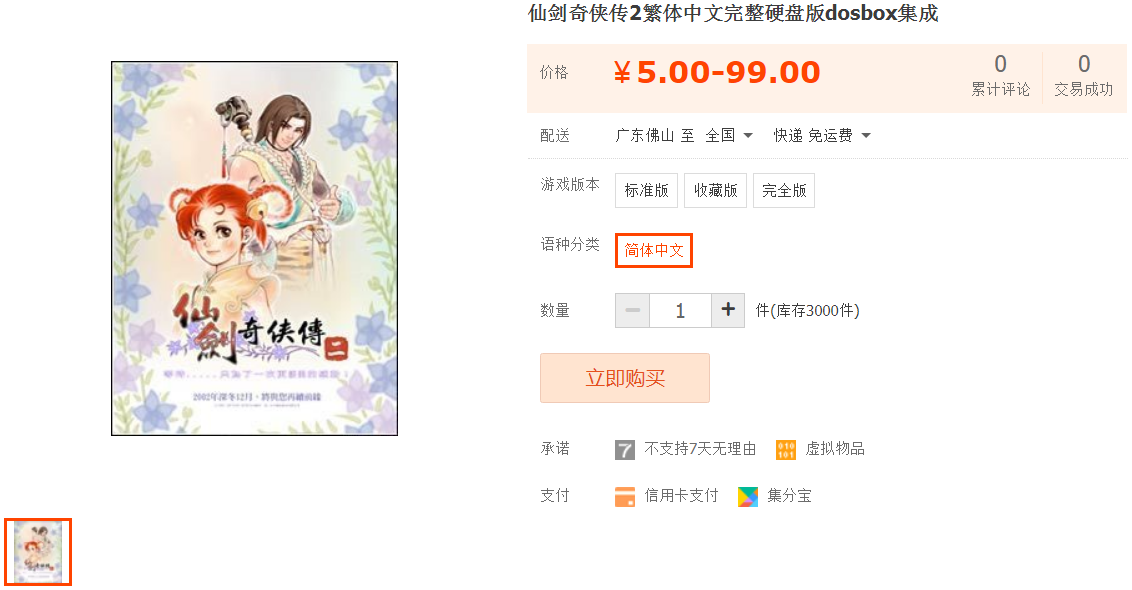Click the credit card payment icon
The height and width of the screenshot is (590, 1132).
[x=624, y=497]
